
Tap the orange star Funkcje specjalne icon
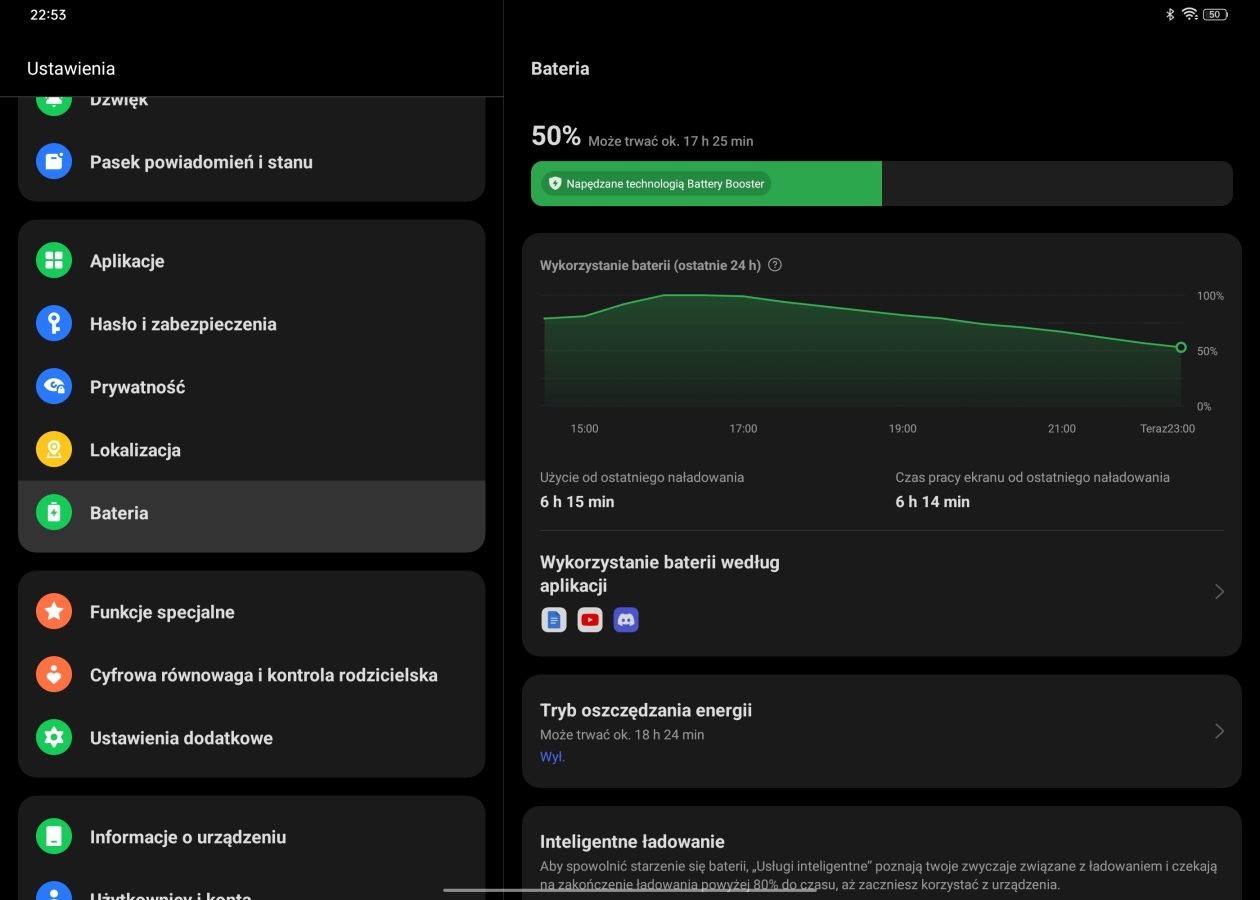(x=54, y=612)
